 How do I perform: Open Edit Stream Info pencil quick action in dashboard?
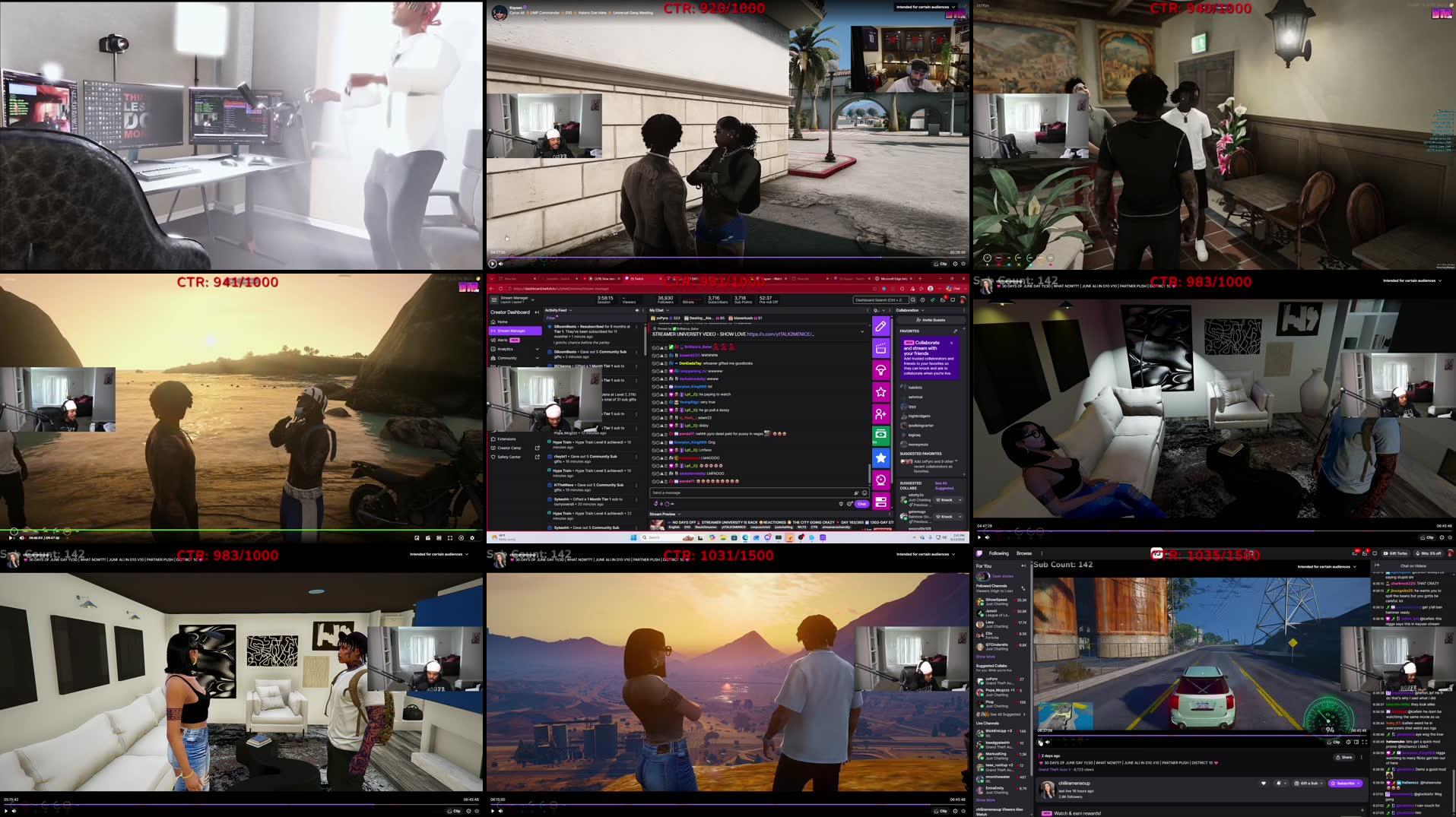[880, 326]
